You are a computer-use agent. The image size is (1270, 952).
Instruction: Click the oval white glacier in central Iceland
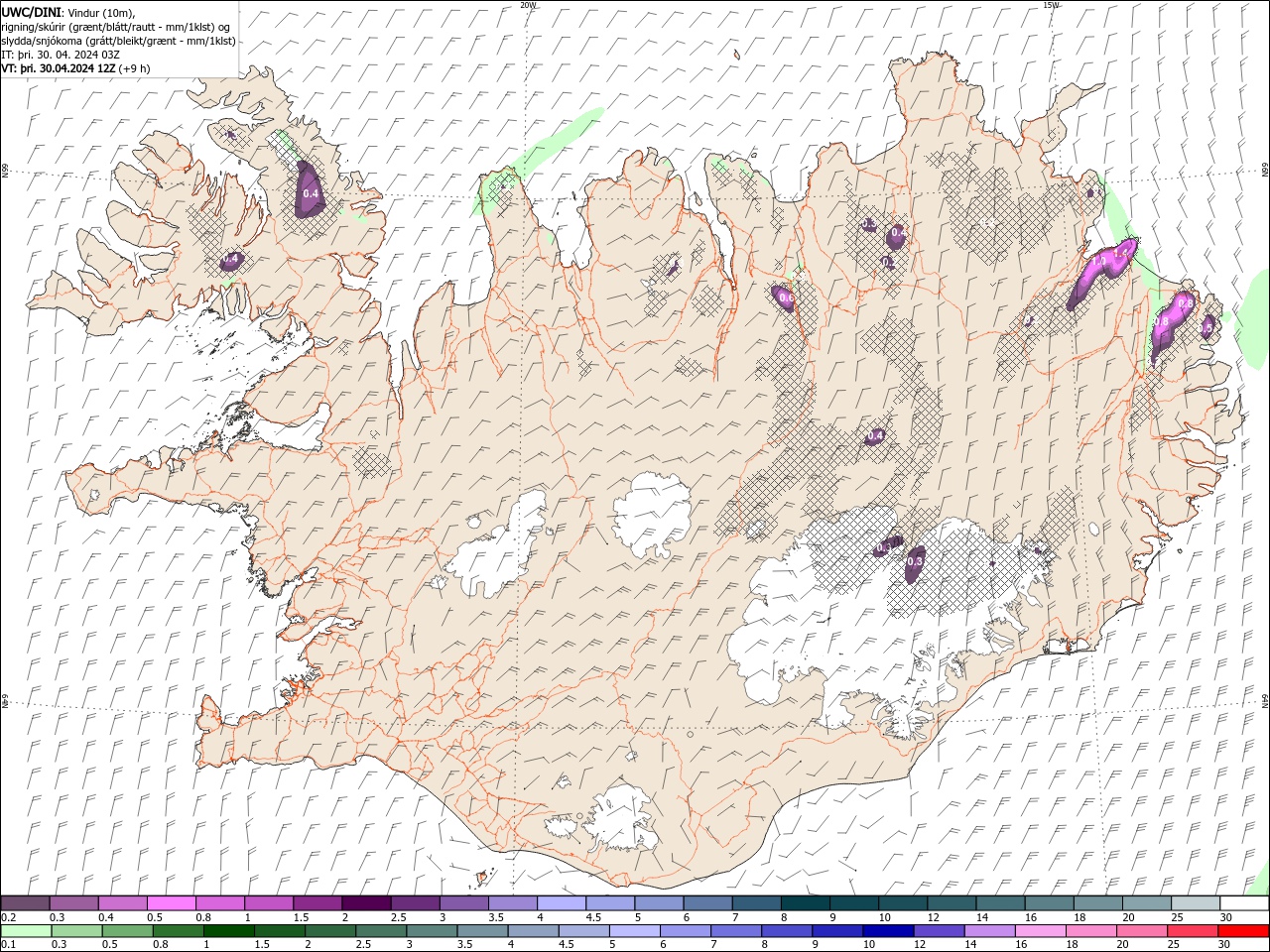click(x=652, y=516)
